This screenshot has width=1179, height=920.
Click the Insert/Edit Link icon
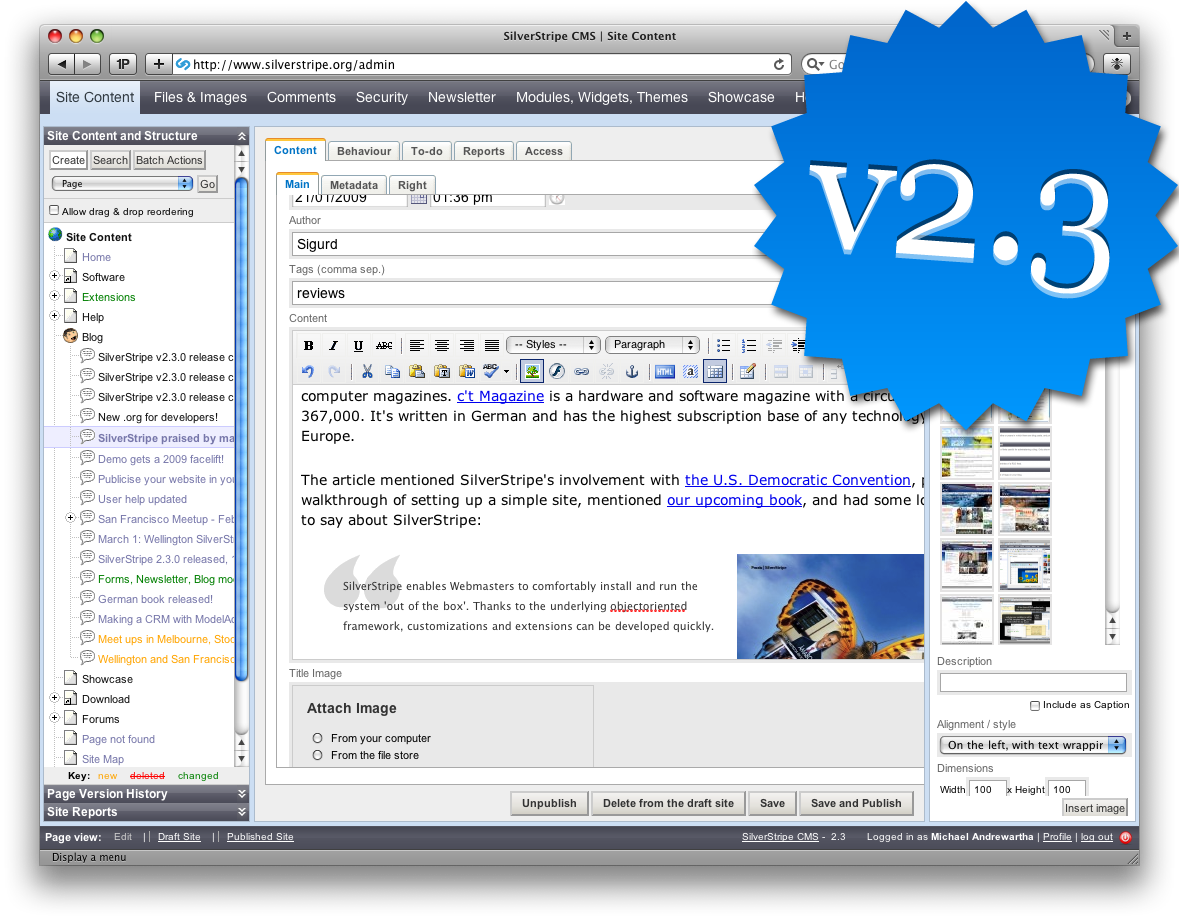point(580,371)
